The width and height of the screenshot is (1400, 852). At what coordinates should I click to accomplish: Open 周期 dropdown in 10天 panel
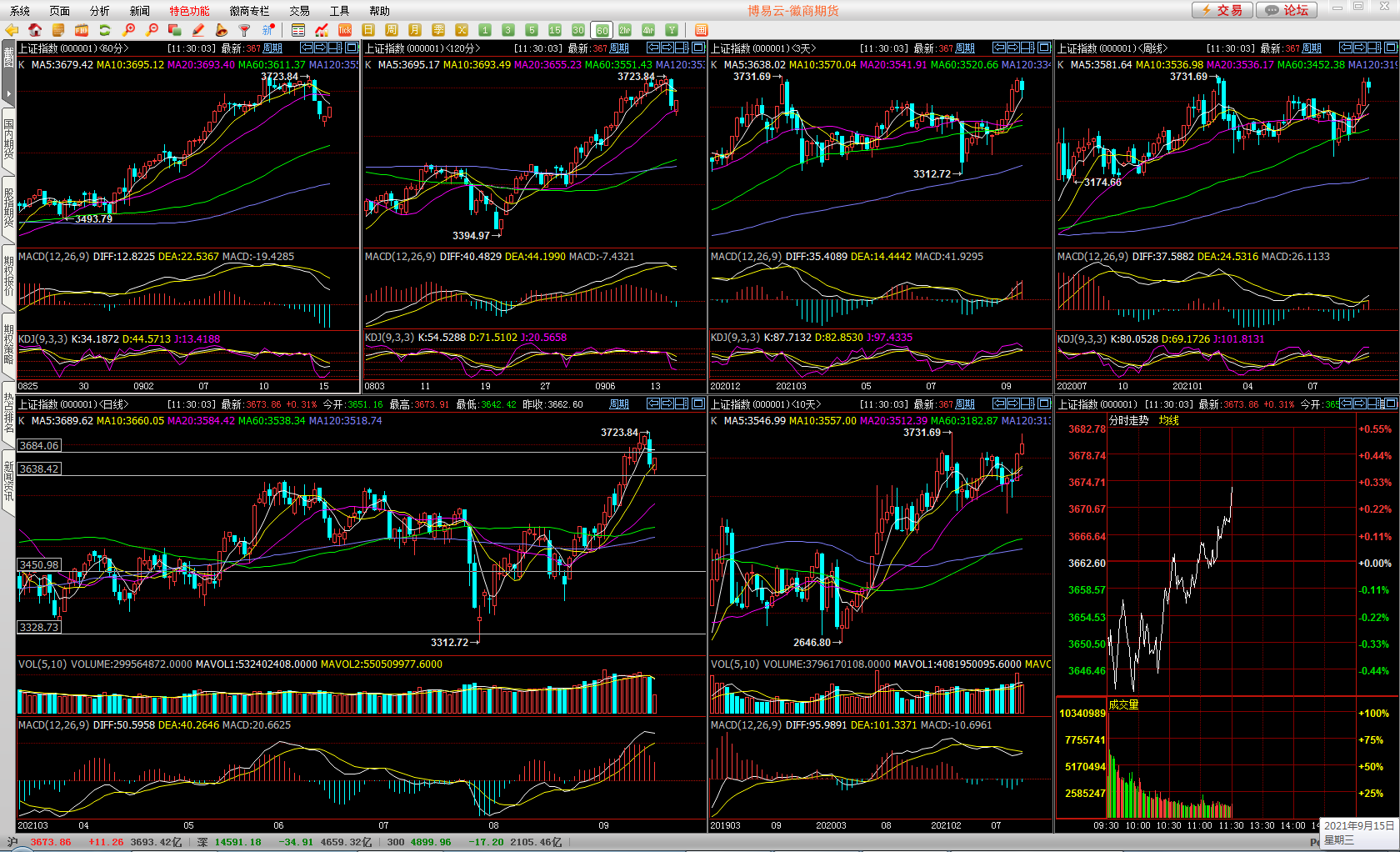pos(965,404)
